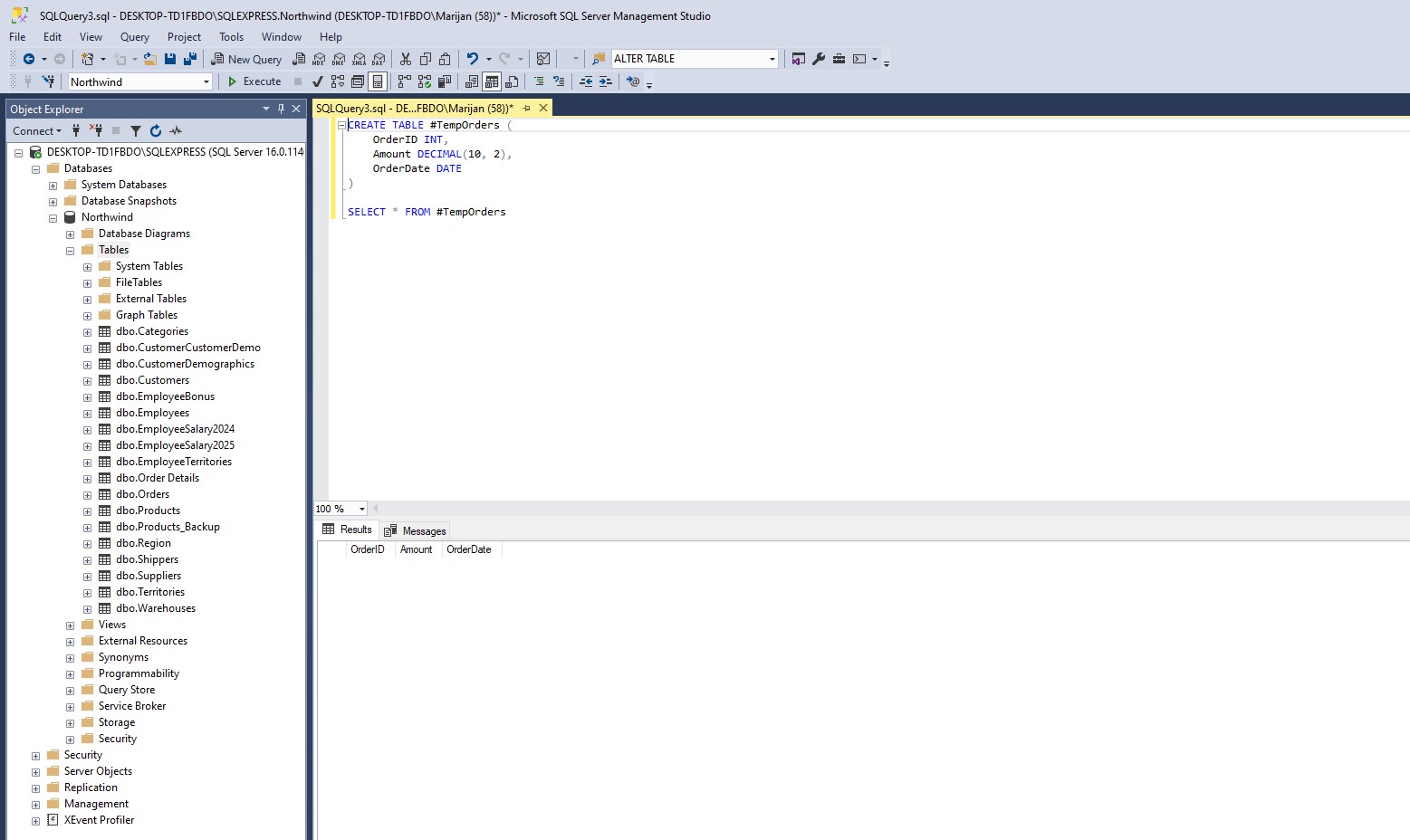Click the Save All icon

(x=190, y=59)
